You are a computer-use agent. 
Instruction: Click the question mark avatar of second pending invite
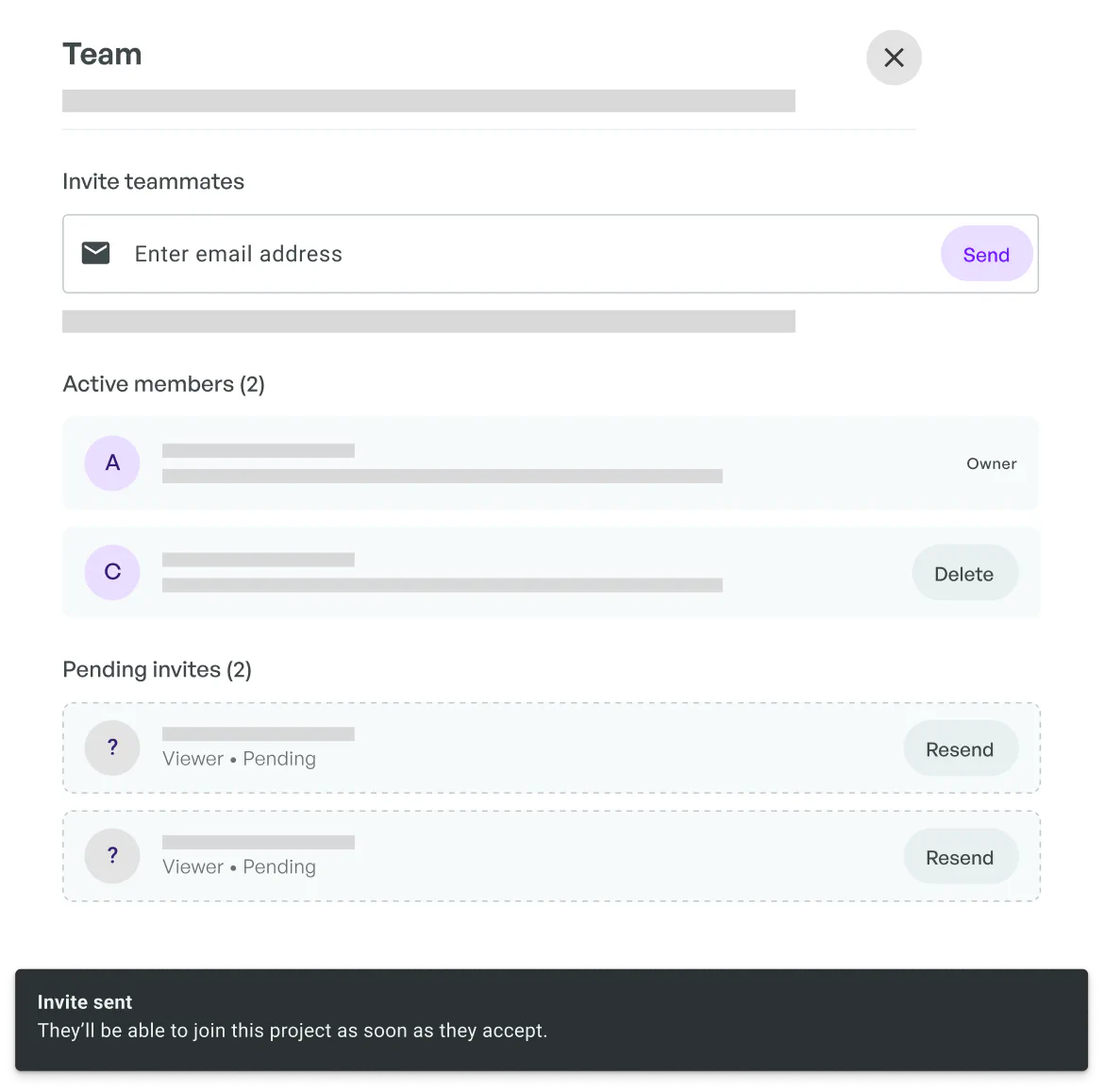tap(112, 856)
